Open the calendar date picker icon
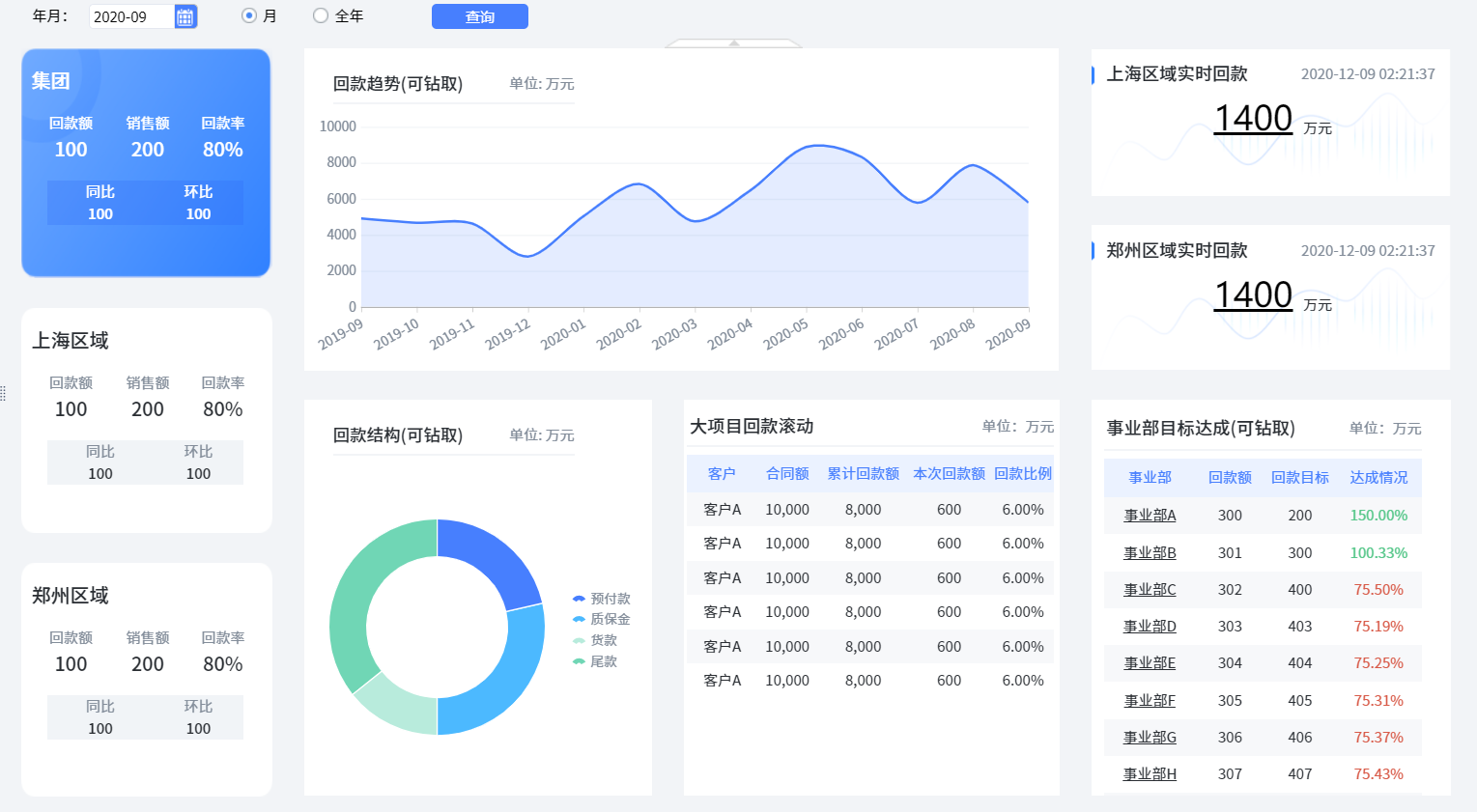The image size is (1477, 812). (185, 16)
